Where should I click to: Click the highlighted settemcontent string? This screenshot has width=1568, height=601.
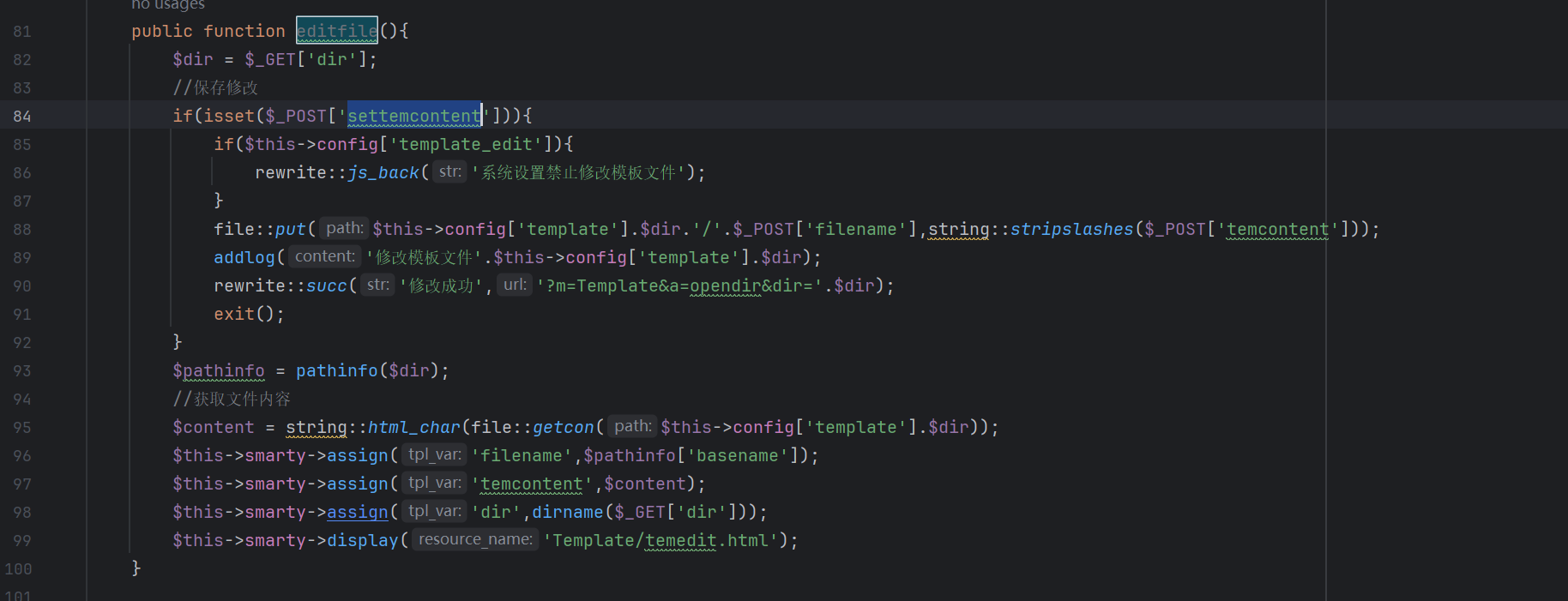(413, 116)
